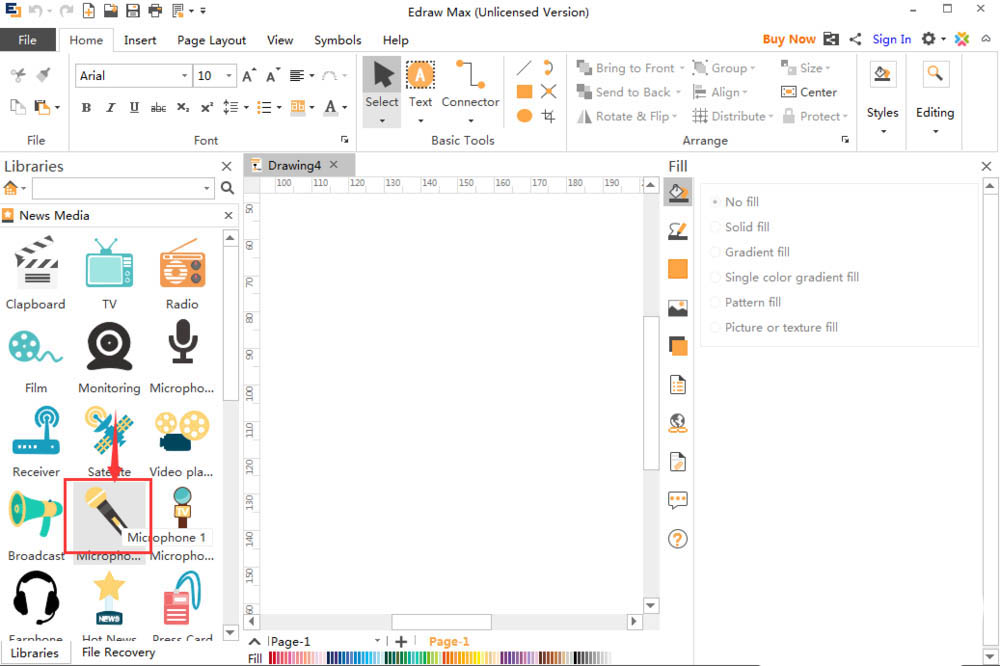Screen dimensions: 1000x666
Task: Click the Sign In link
Action: click(891, 39)
